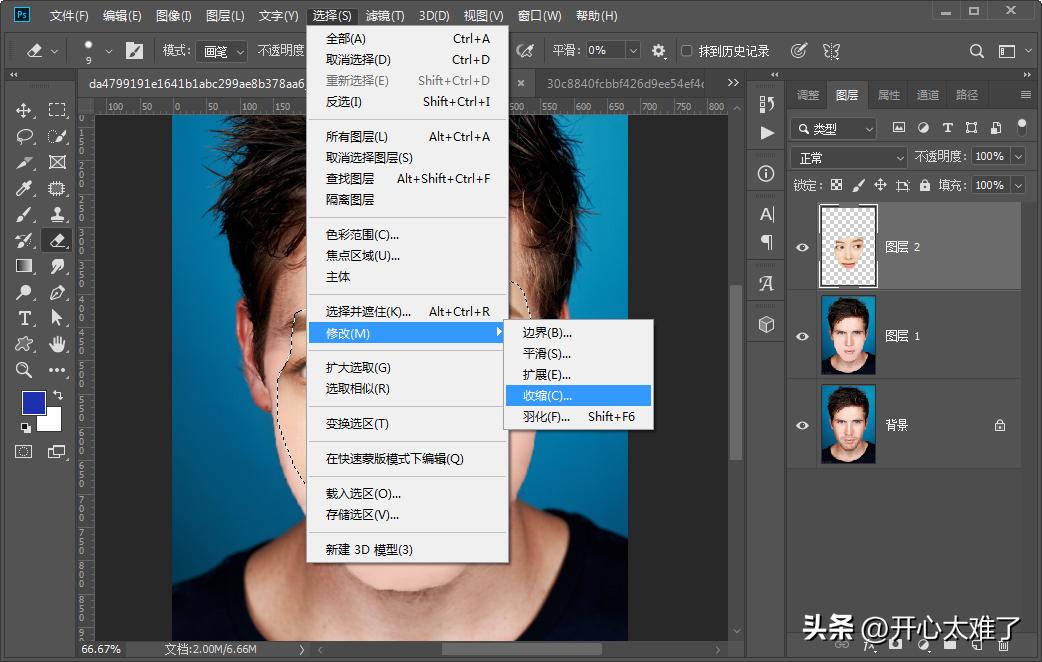Select the Rectangular Marquee tool

coord(56,110)
